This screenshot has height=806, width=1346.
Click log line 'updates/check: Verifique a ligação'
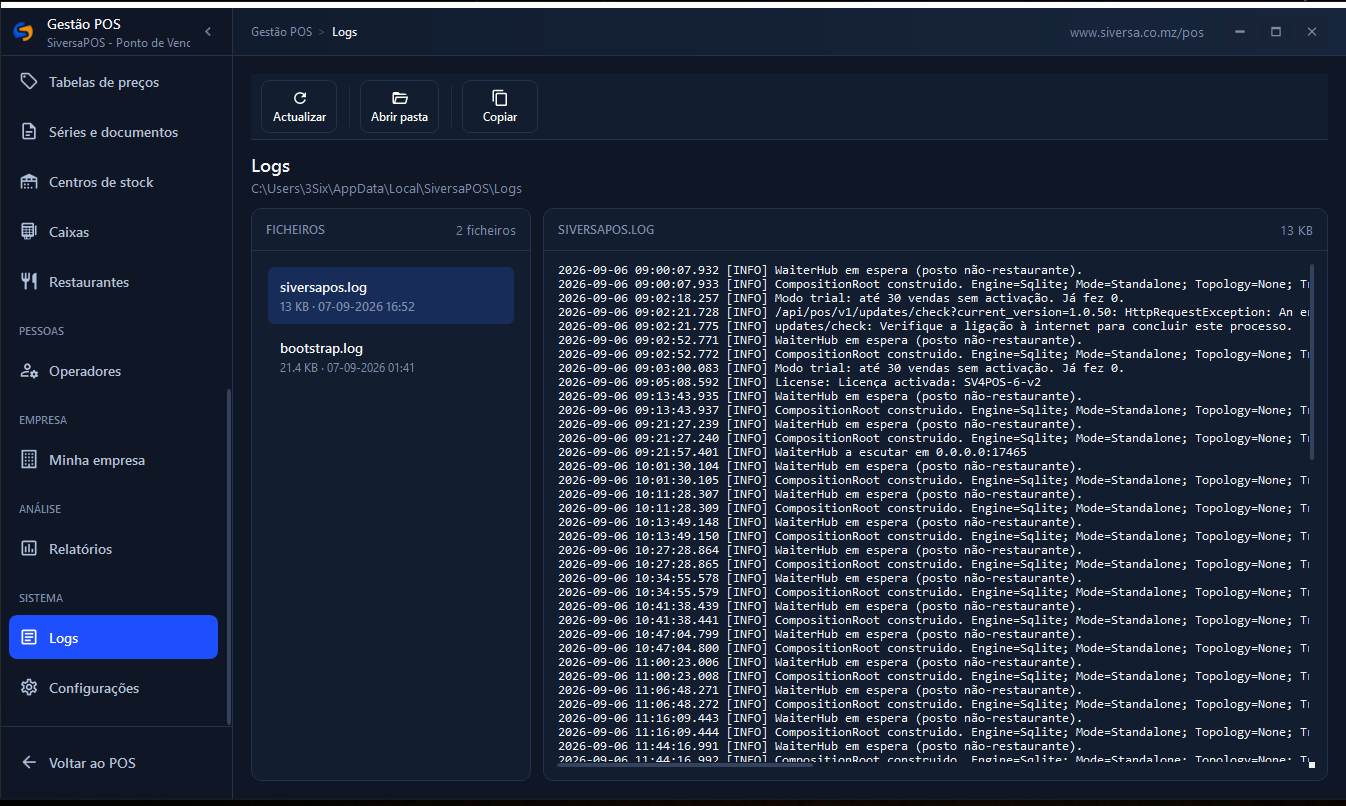[x=925, y=326]
